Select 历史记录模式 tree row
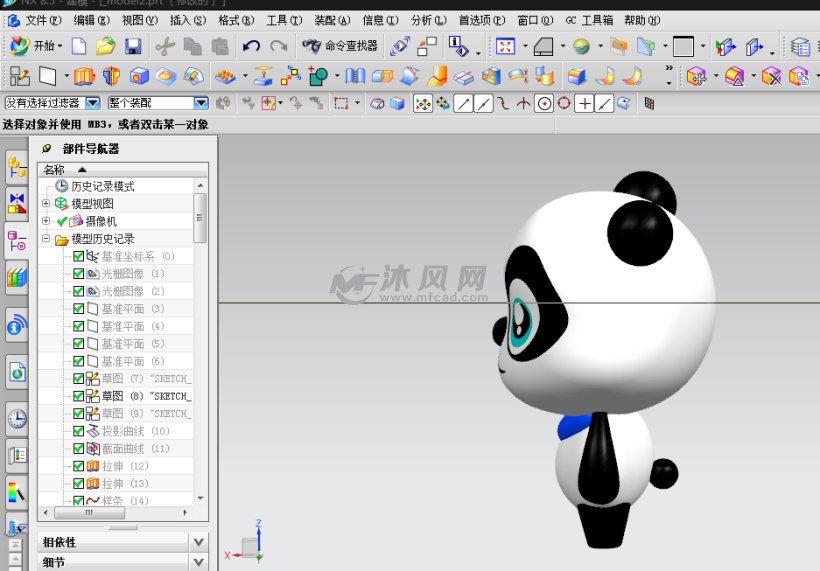Screen dimensions: 820x571 102,186
